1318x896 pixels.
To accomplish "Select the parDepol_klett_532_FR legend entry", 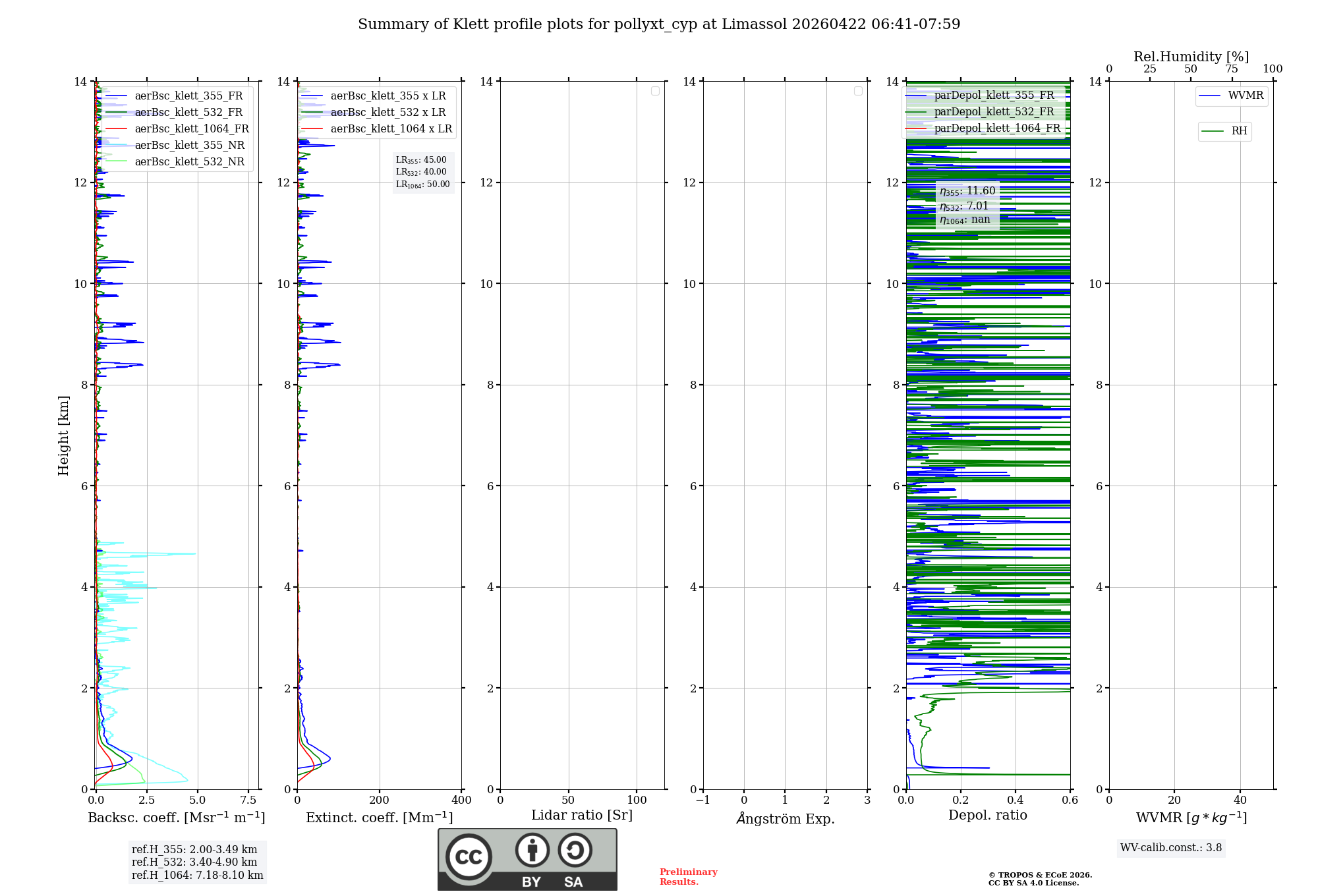I will [994, 112].
